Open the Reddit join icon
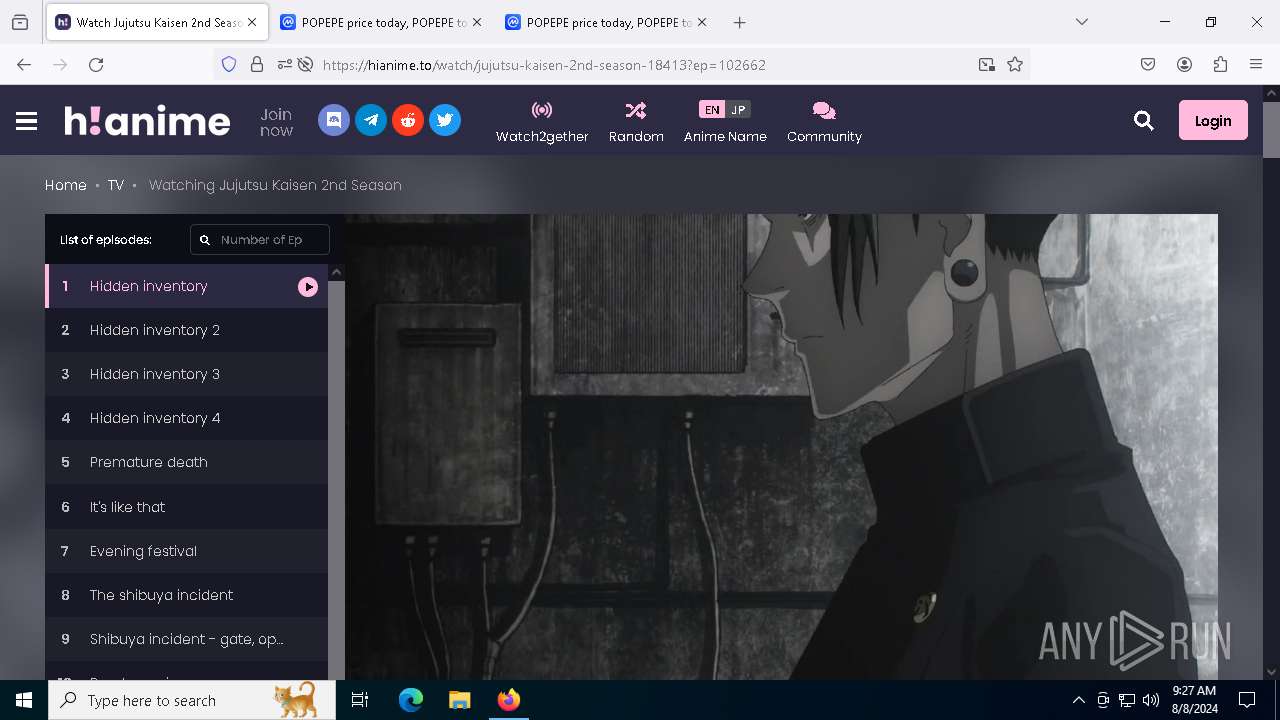The height and width of the screenshot is (720, 1280). click(x=408, y=120)
